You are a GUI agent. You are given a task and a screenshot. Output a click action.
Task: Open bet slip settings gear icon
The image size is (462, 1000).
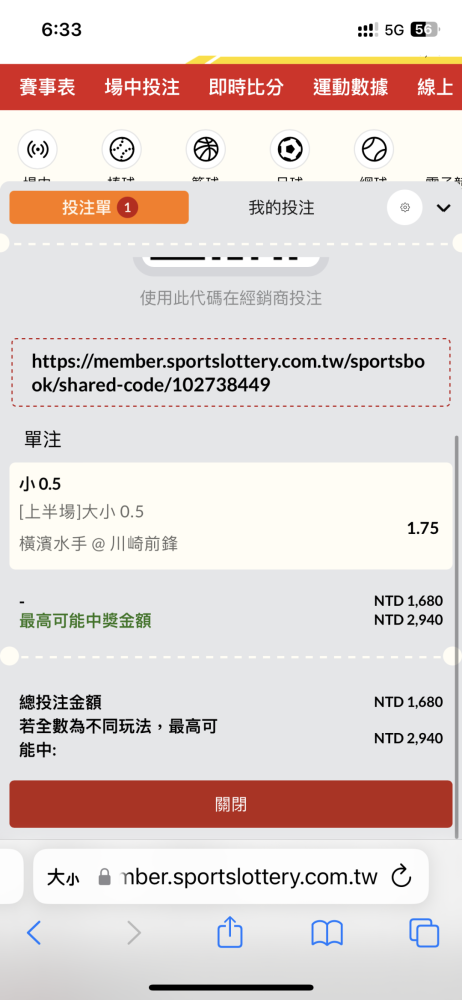[405, 207]
